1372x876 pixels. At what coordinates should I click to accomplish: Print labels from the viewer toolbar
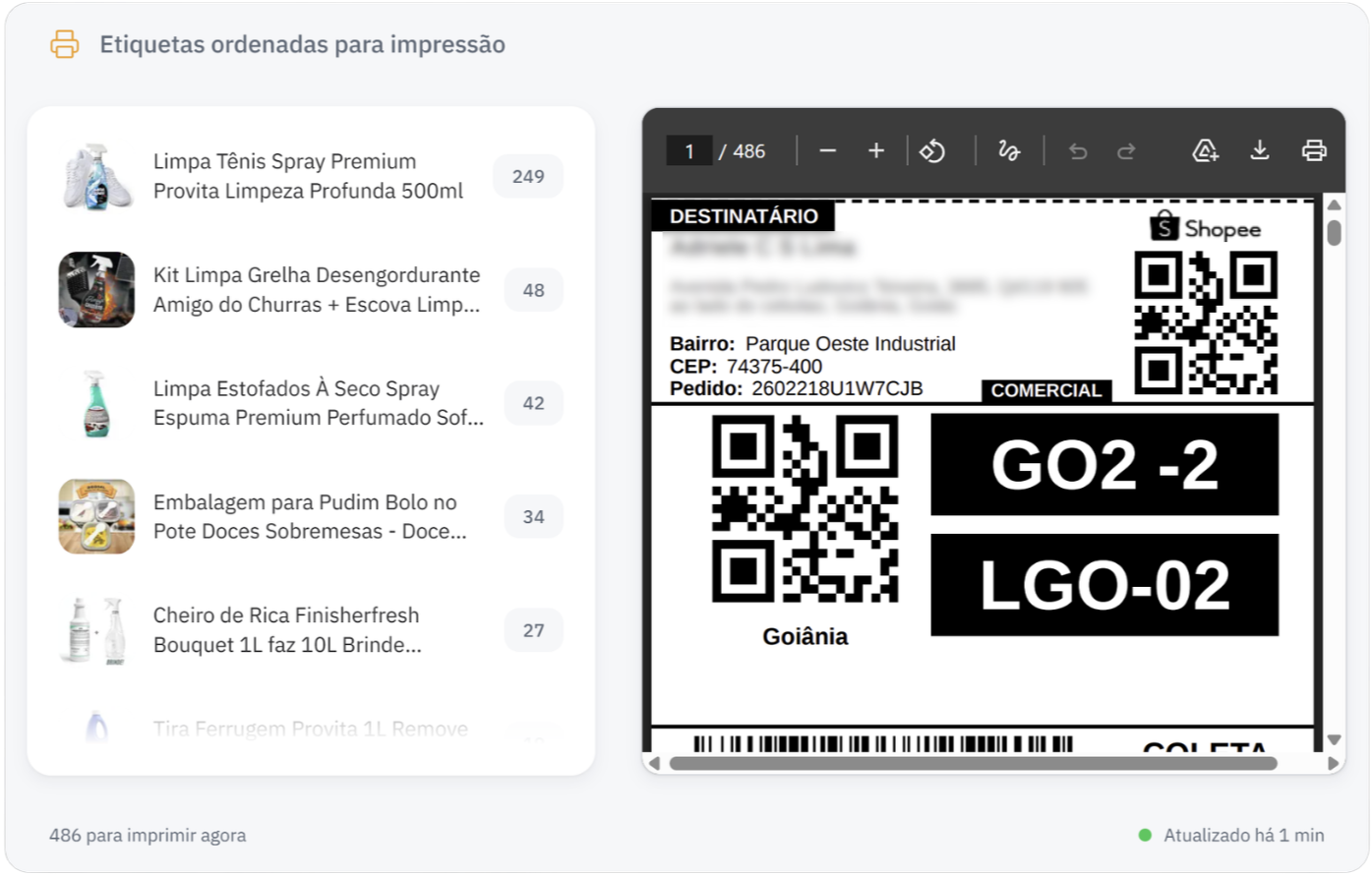click(x=1314, y=150)
